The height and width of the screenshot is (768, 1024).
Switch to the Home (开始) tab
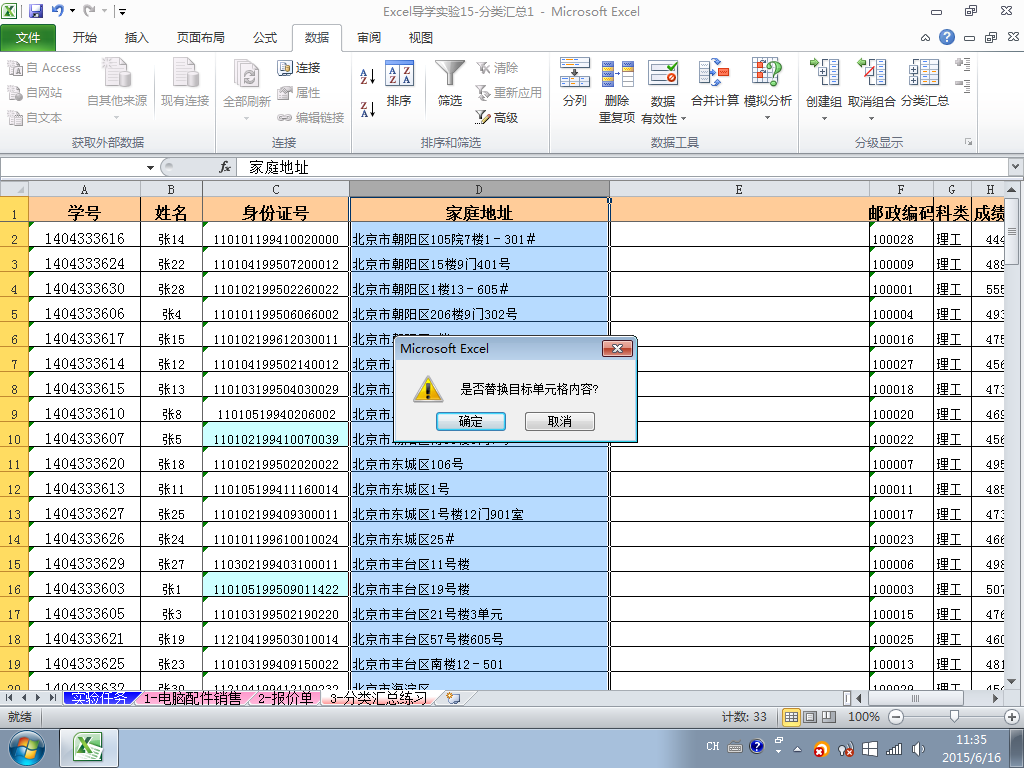(x=85, y=37)
